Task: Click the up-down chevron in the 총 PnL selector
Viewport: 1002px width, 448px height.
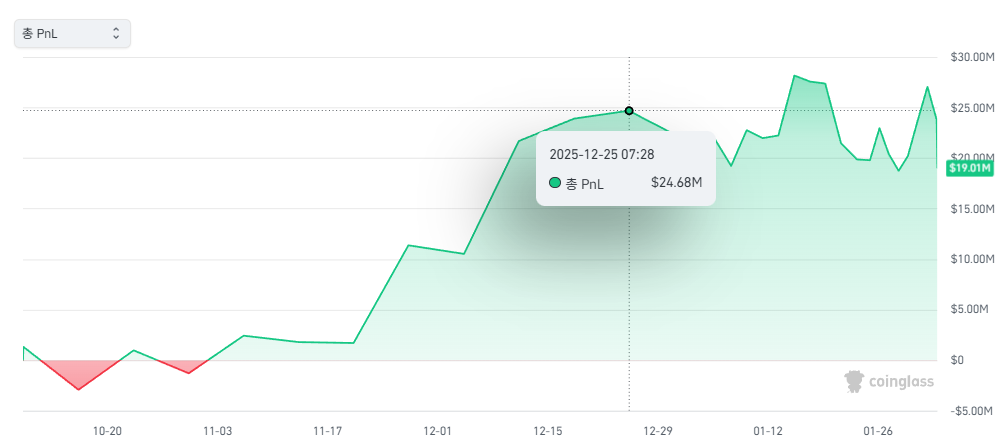Action: pyautogui.click(x=116, y=34)
